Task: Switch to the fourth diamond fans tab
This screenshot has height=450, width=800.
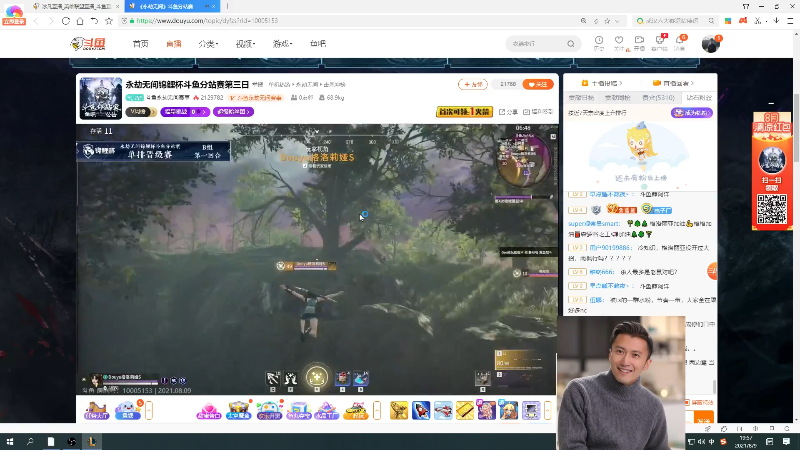Action: pyautogui.click(x=698, y=97)
